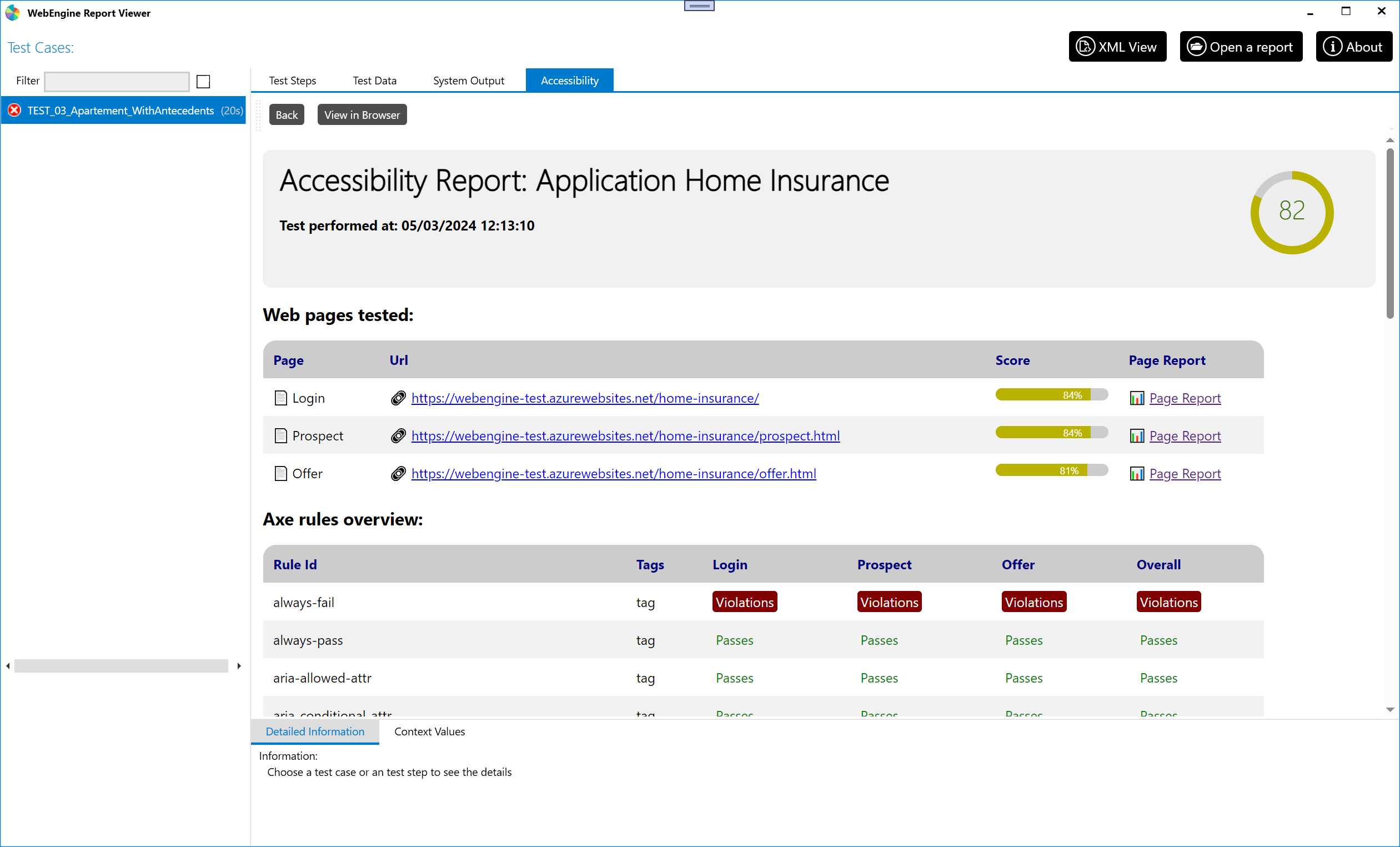Select the Accessibility tab
Screen dimensions: 1400x847
(569, 80)
